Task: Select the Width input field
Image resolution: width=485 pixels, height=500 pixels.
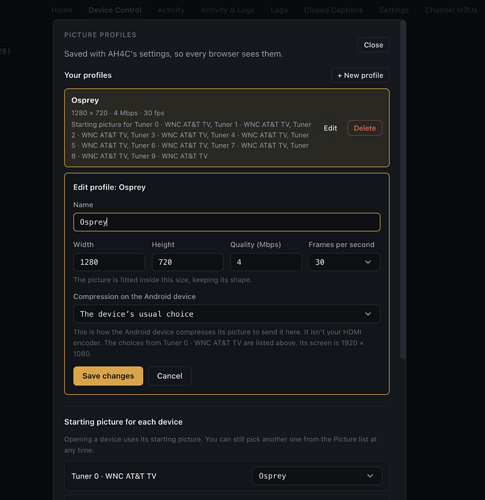Action: tap(109, 262)
